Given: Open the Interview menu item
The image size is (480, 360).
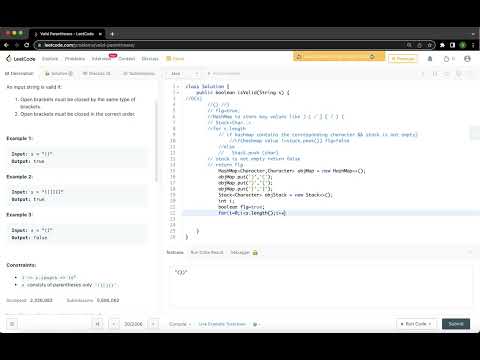Looking at the screenshot, I should 101,59.
